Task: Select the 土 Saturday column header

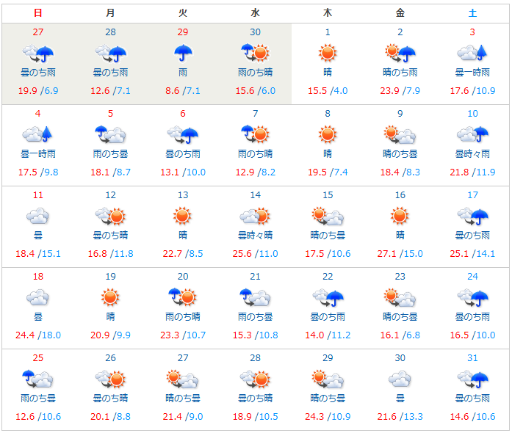Action: click(x=472, y=13)
